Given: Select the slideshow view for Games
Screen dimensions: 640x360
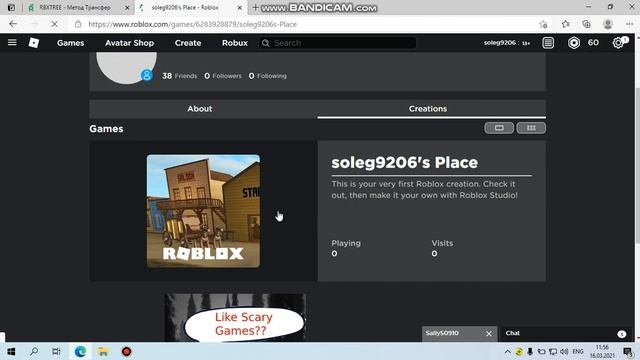Looking at the screenshot, I should coord(499,128).
